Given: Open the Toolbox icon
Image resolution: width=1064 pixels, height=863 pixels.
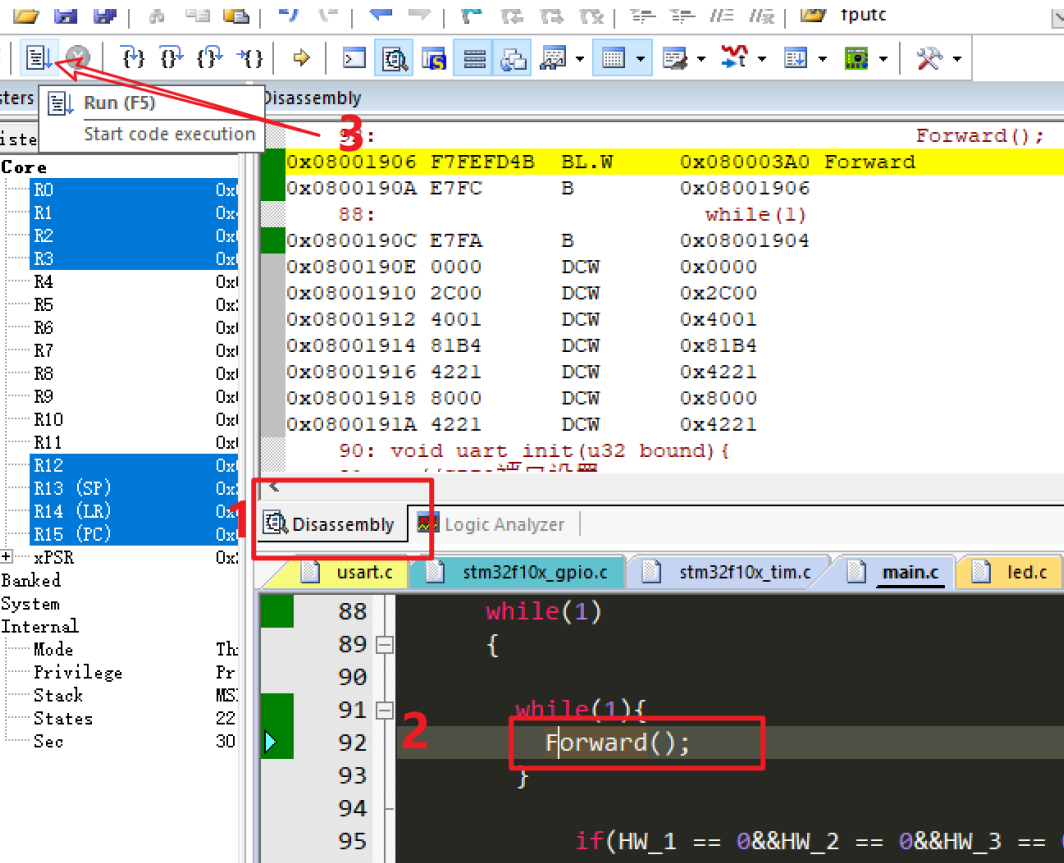Looking at the screenshot, I should pos(930,58).
